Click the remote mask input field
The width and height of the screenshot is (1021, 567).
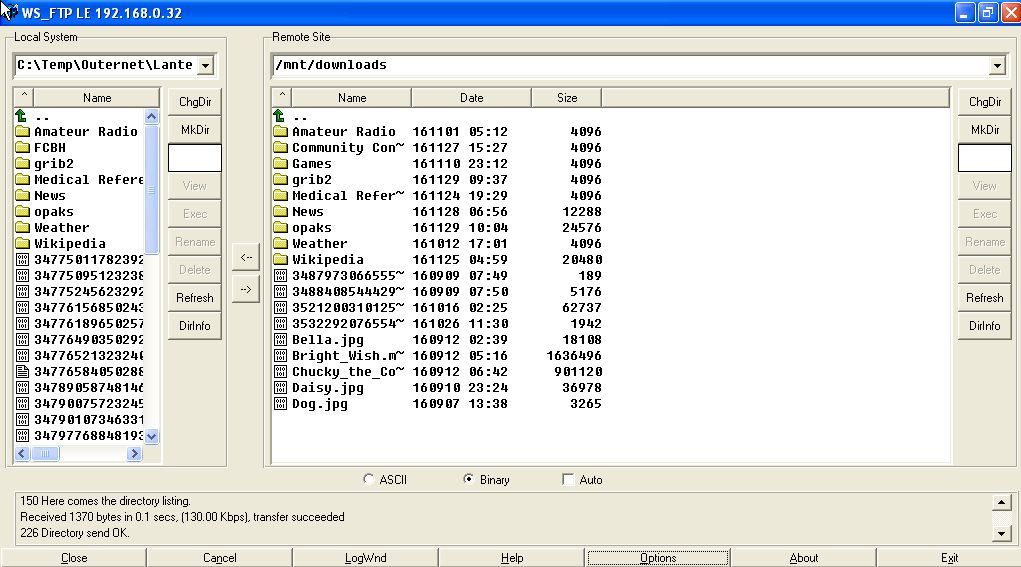(984, 158)
